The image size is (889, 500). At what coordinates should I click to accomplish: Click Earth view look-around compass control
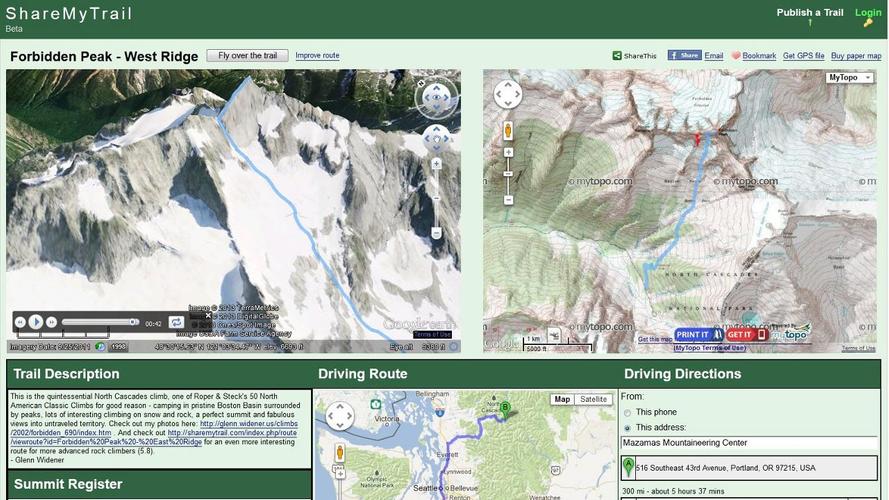[x=436, y=97]
